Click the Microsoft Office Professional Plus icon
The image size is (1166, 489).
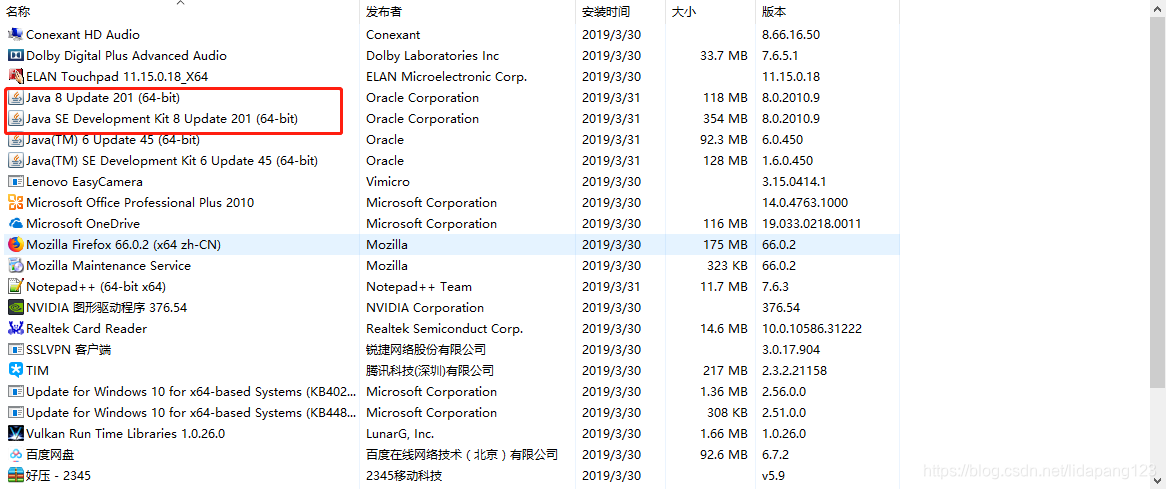(x=15, y=202)
